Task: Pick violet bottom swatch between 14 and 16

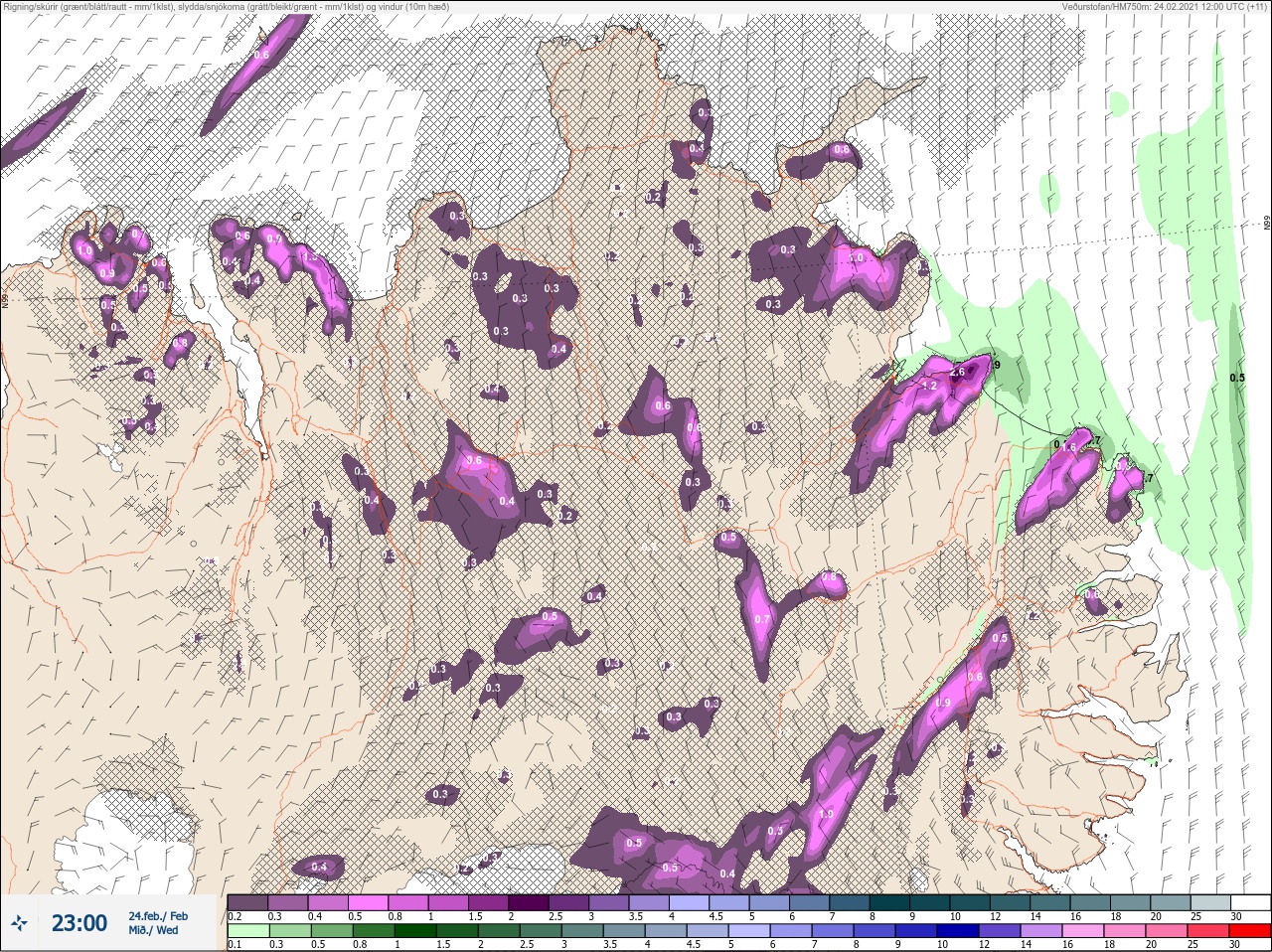Action: (1042, 931)
